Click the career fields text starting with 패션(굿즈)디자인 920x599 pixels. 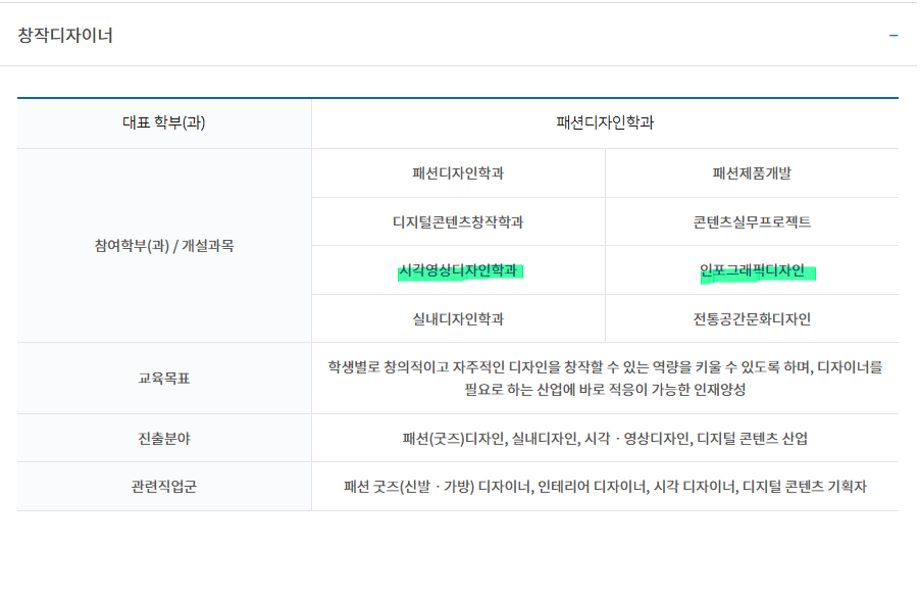pyautogui.click(x=604, y=438)
